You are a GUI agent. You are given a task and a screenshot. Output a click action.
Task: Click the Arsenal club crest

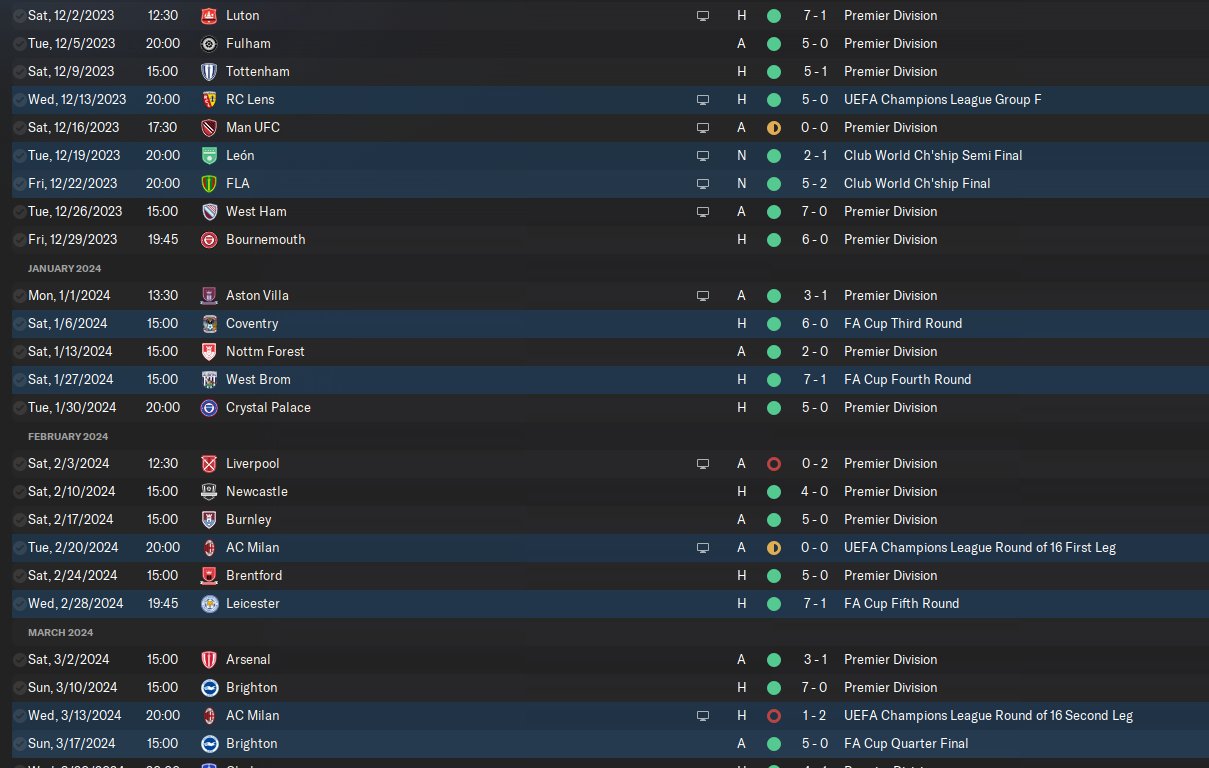[x=209, y=660]
